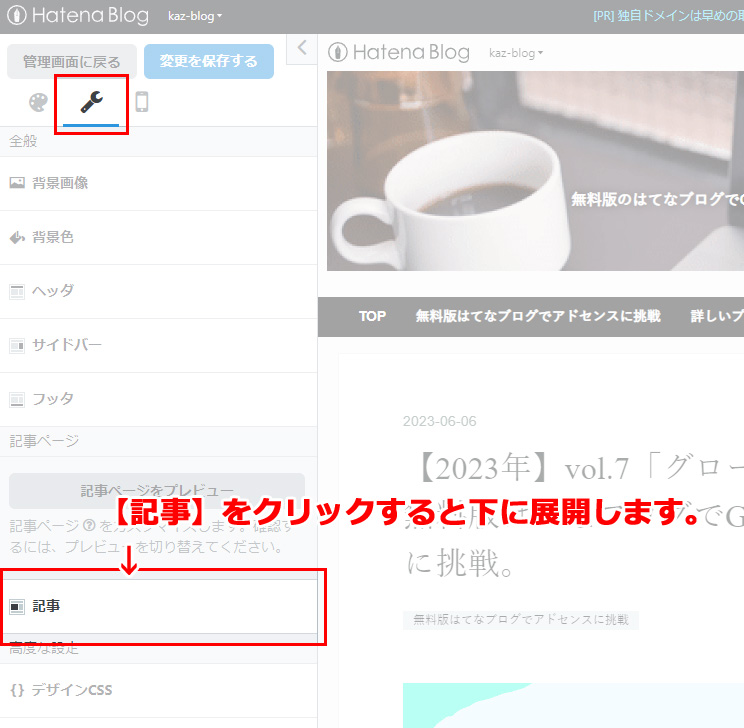Click the preview Hatena Blog logo
This screenshot has width=744, height=728.
tap(399, 52)
